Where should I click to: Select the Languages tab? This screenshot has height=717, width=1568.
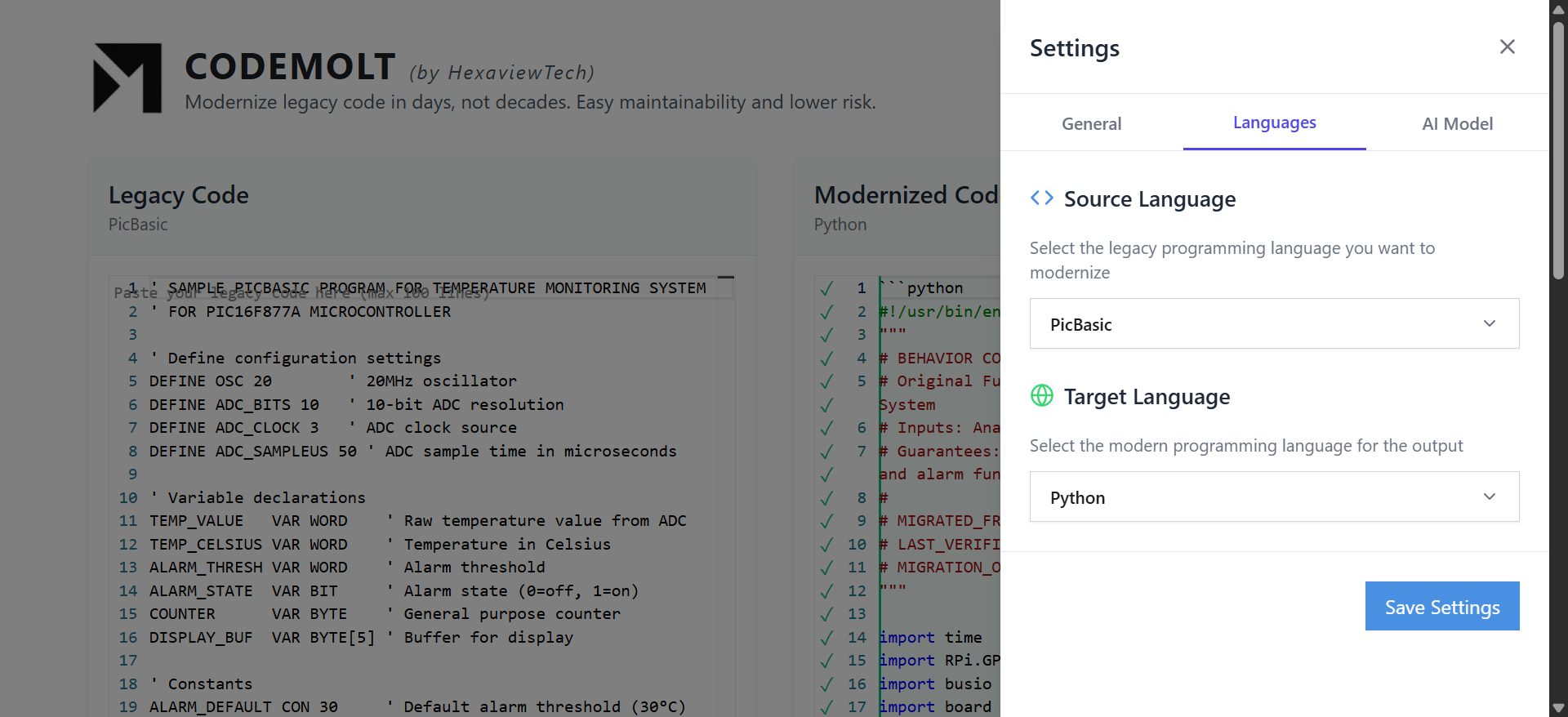[x=1274, y=123]
